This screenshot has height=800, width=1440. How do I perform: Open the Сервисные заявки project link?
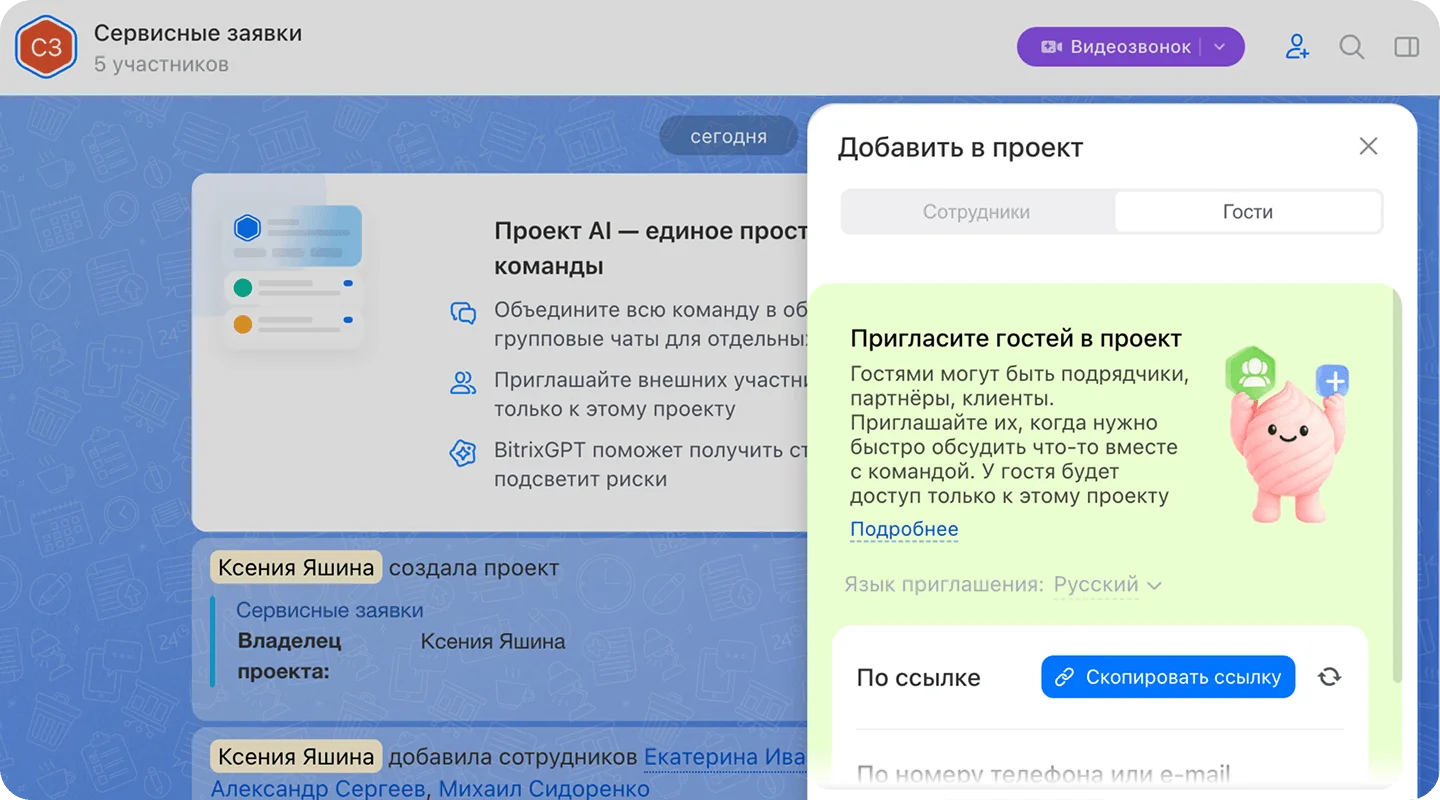point(330,610)
